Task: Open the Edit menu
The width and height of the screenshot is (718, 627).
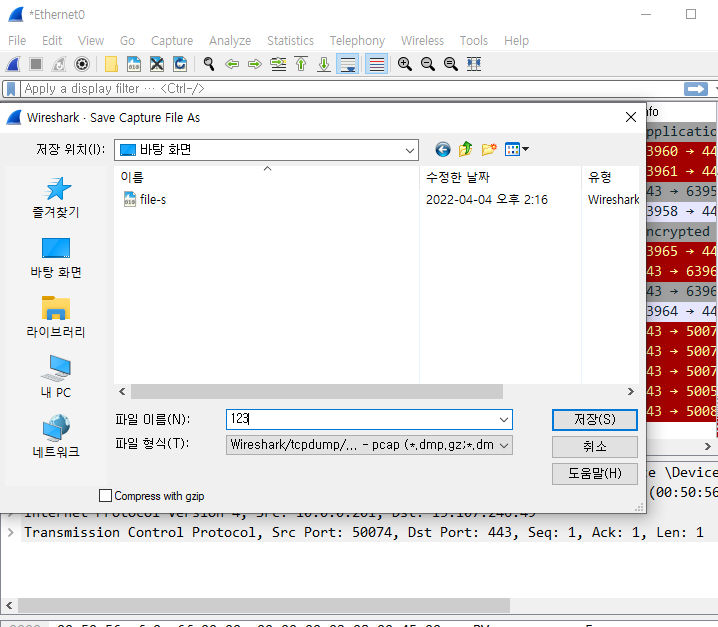Action: click(52, 41)
